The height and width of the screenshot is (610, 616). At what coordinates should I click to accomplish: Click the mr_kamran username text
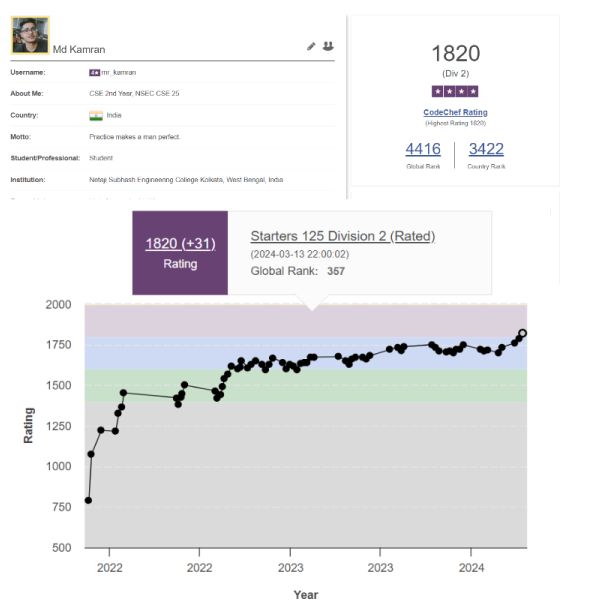(x=119, y=73)
